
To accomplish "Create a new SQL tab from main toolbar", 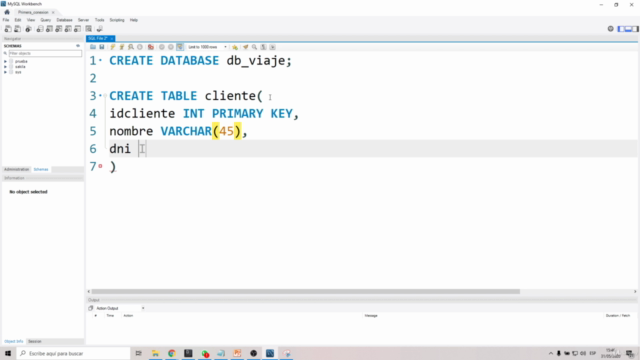I will (8, 29).
